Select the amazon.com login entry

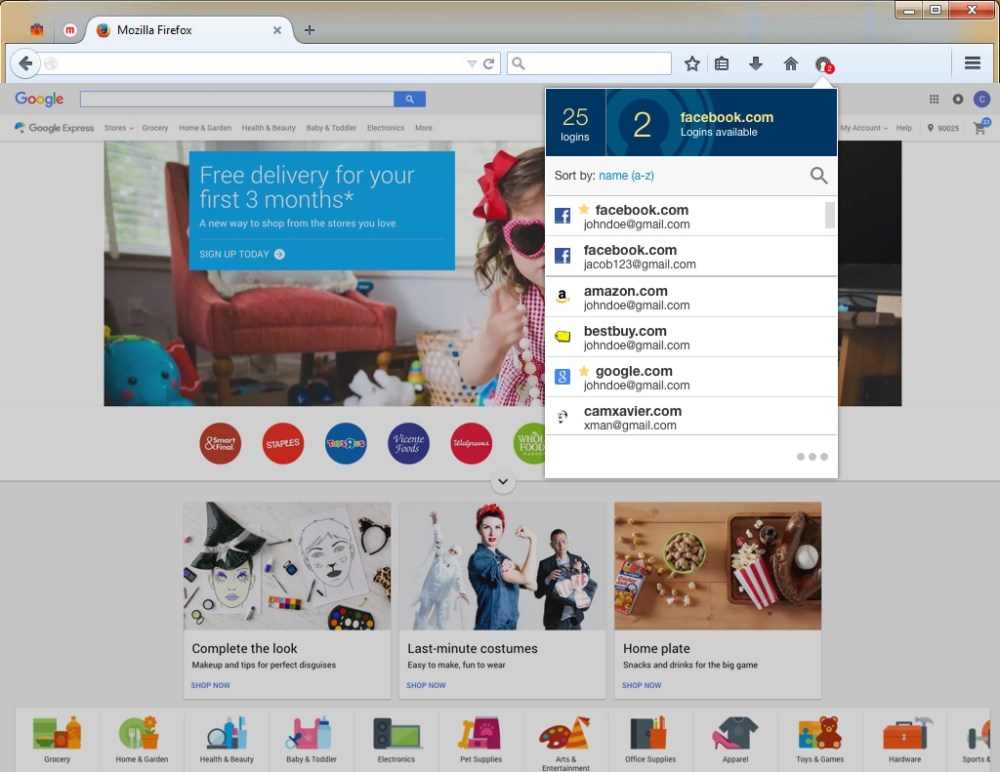[690, 297]
